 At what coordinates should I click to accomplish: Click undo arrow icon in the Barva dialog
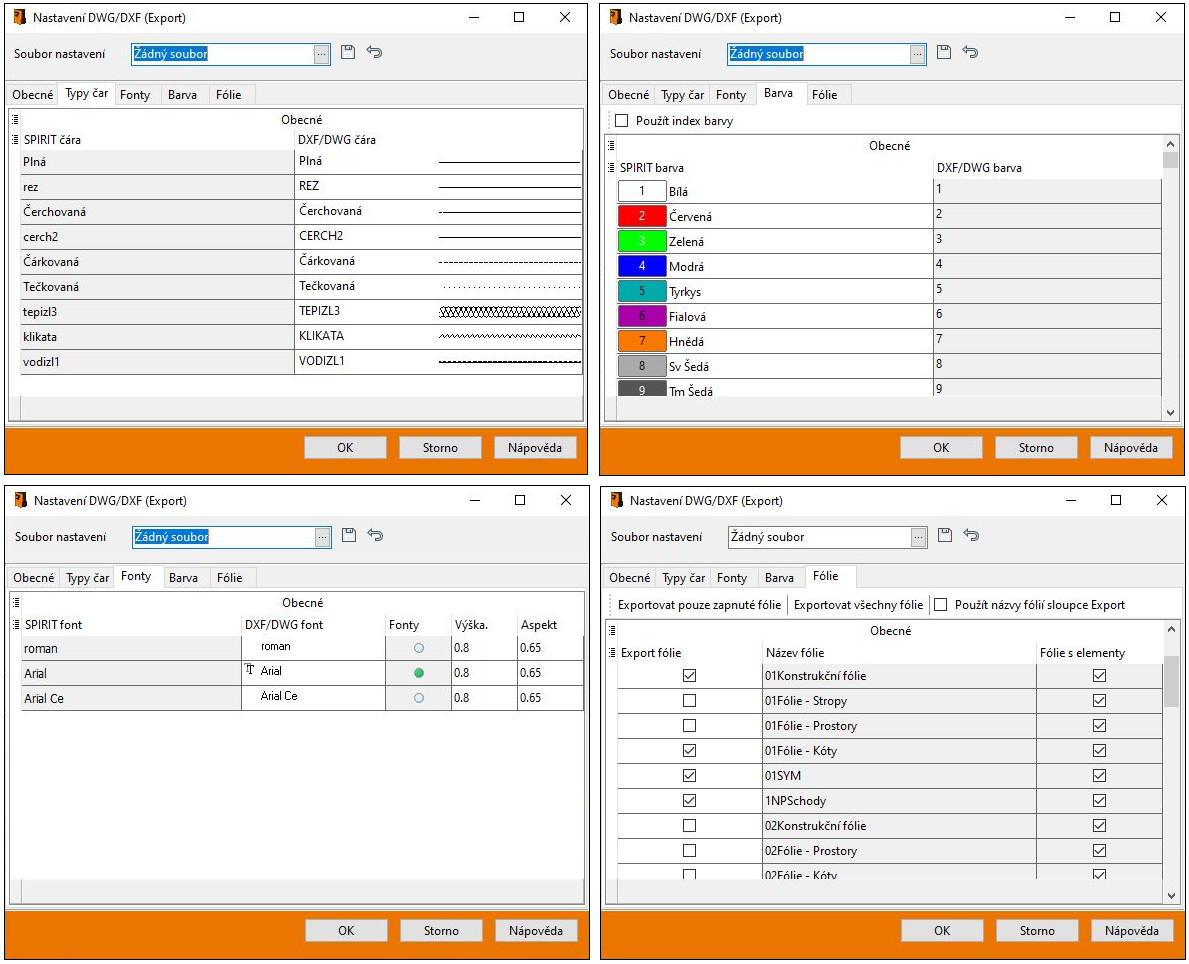coord(970,53)
